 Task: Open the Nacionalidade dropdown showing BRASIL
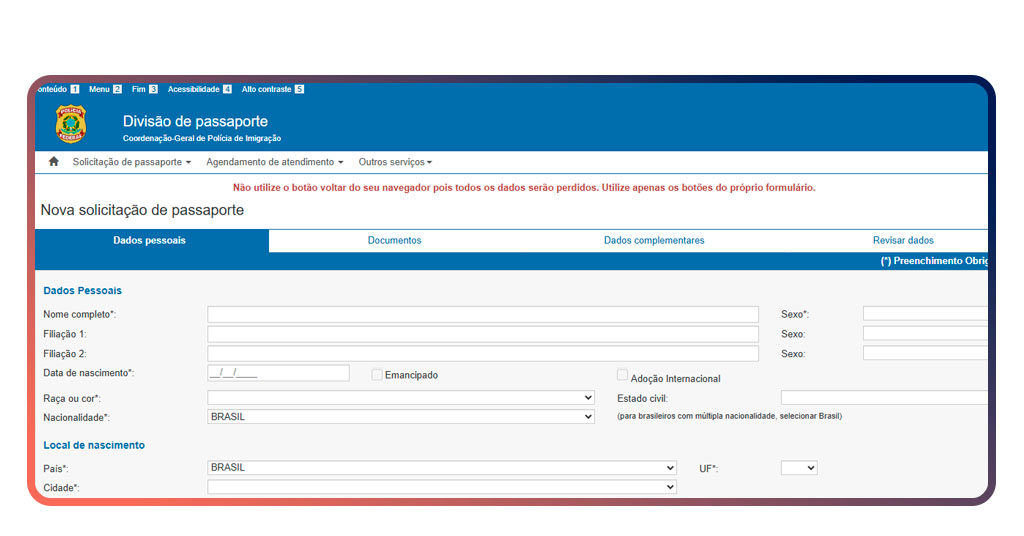(400, 417)
